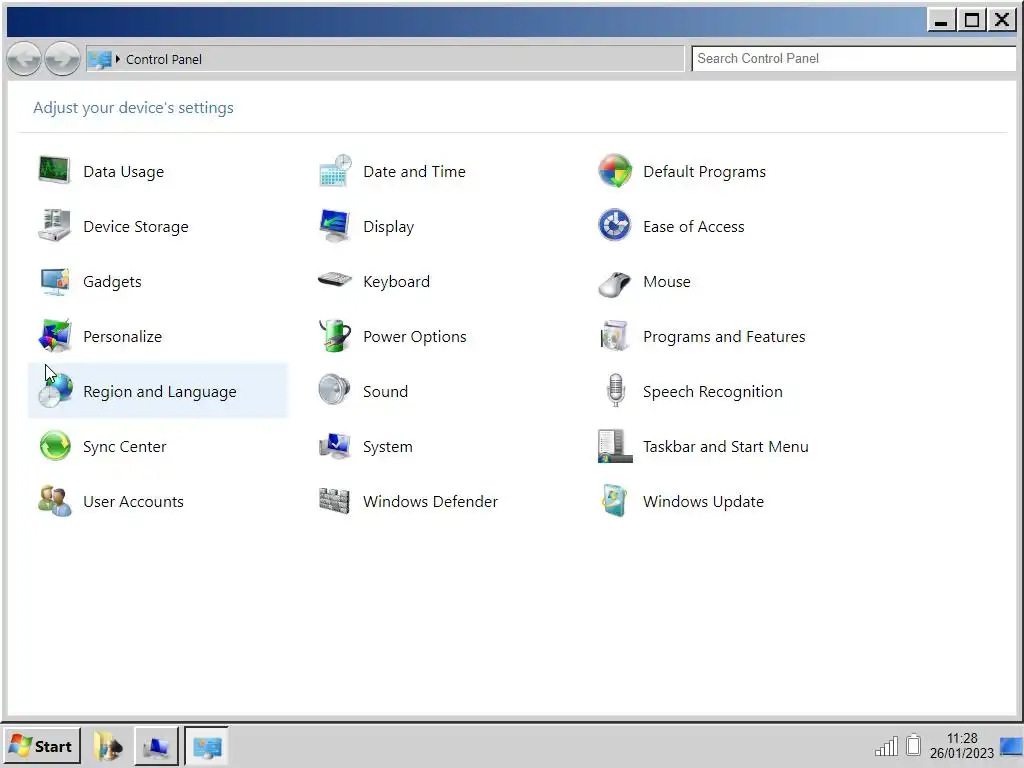Open the Data Usage link
This screenshot has width=1024, height=768.
click(x=123, y=172)
